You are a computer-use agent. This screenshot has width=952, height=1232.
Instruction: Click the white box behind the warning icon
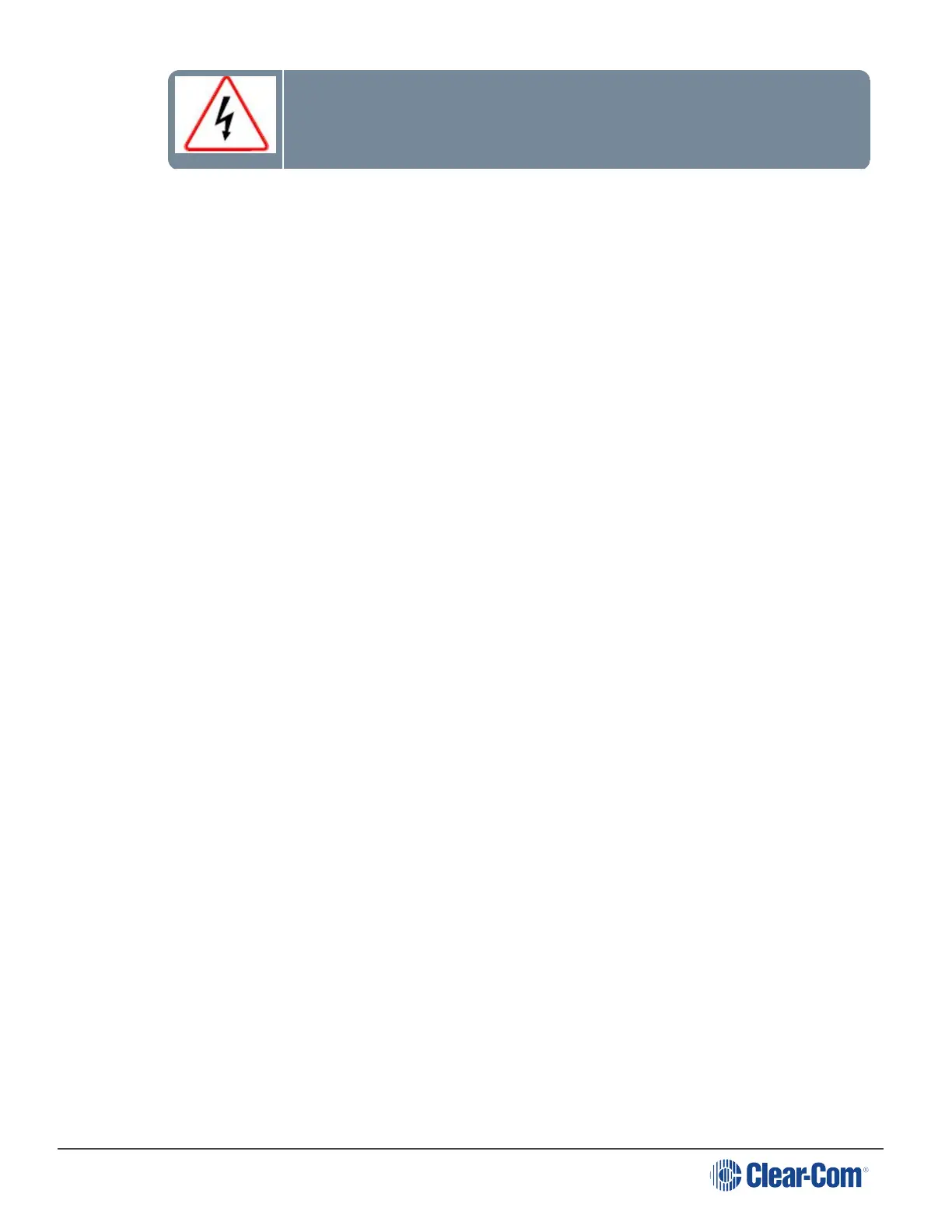click(x=225, y=114)
